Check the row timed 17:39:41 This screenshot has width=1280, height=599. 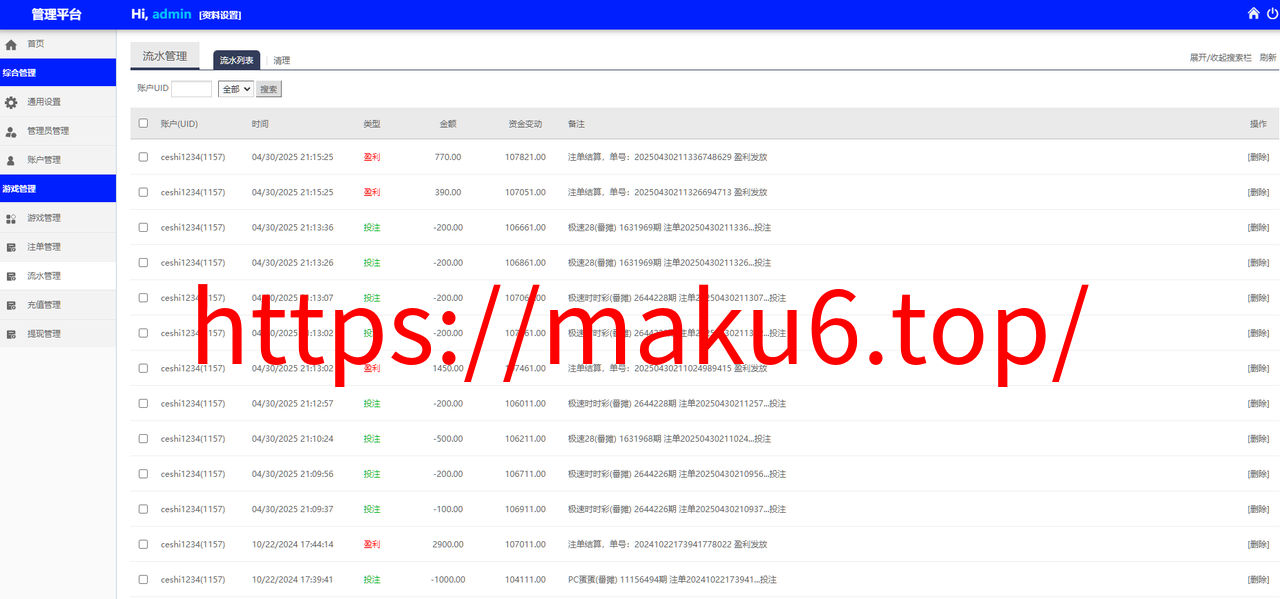(x=143, y=579)
